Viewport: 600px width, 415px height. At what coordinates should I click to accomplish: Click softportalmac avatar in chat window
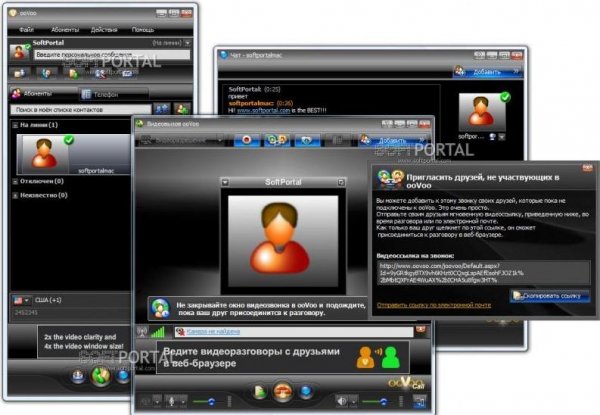click(x=482, y=112)
